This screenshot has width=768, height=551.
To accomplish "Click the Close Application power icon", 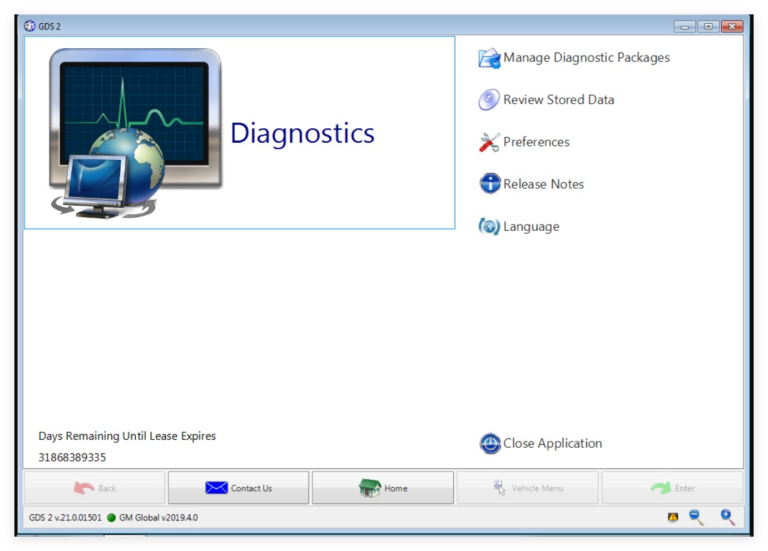I will (490, 444).
